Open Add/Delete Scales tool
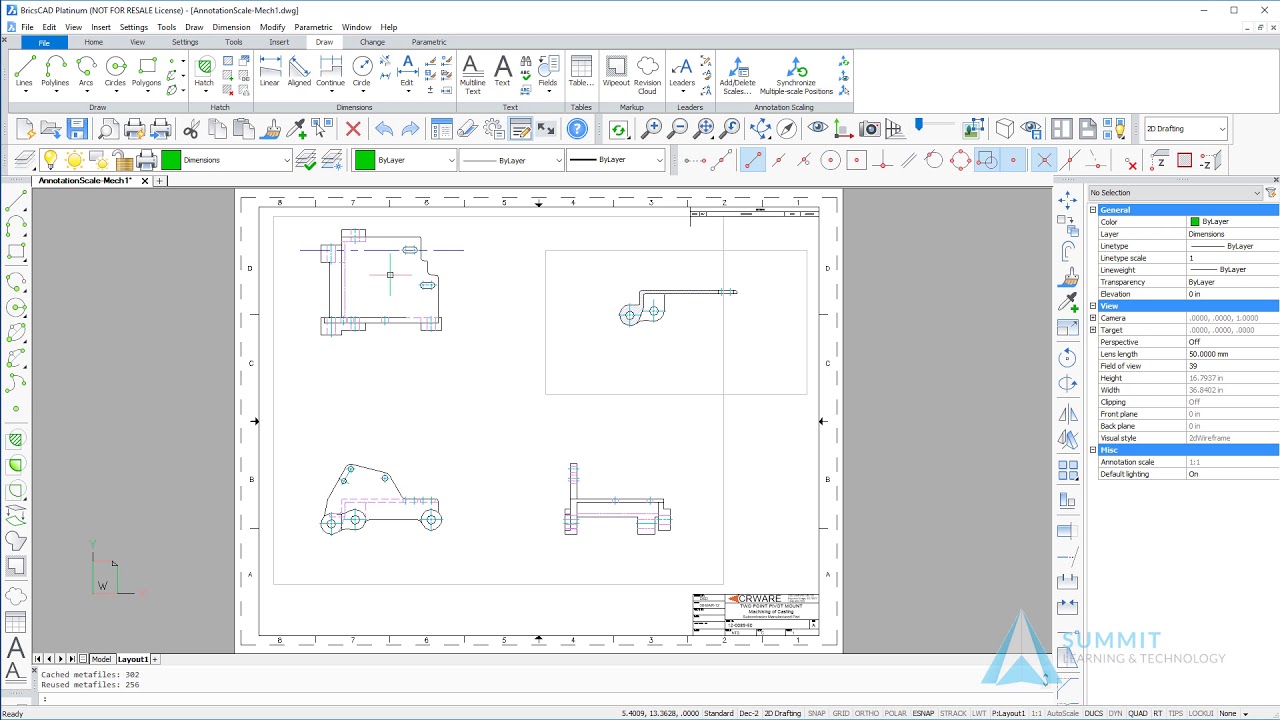 (x=738, y=74)
